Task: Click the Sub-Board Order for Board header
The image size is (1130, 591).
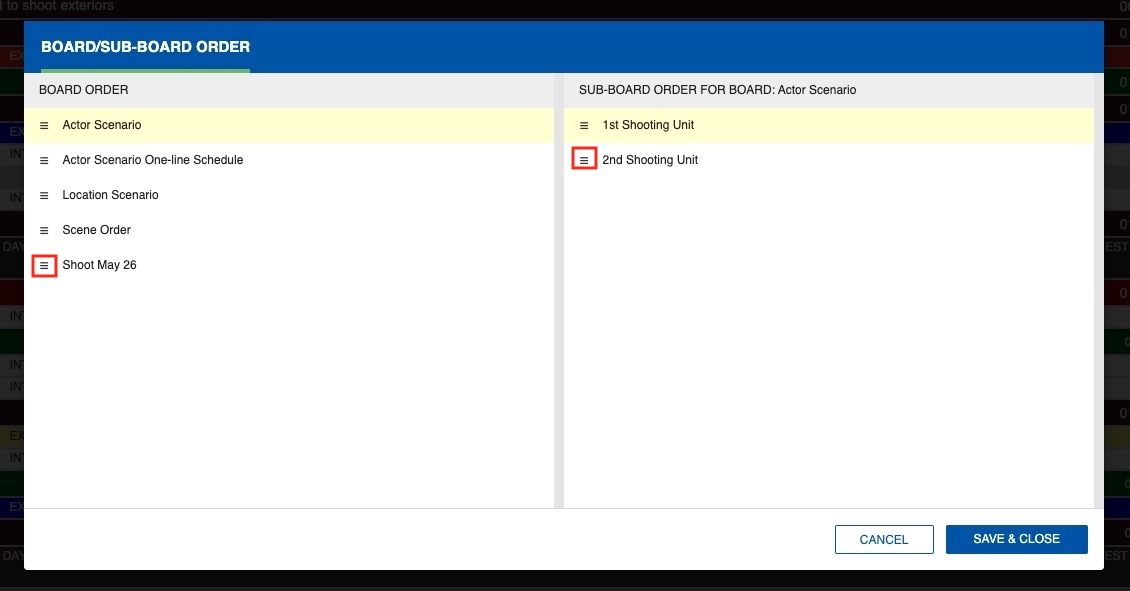Action: (717, 90)
